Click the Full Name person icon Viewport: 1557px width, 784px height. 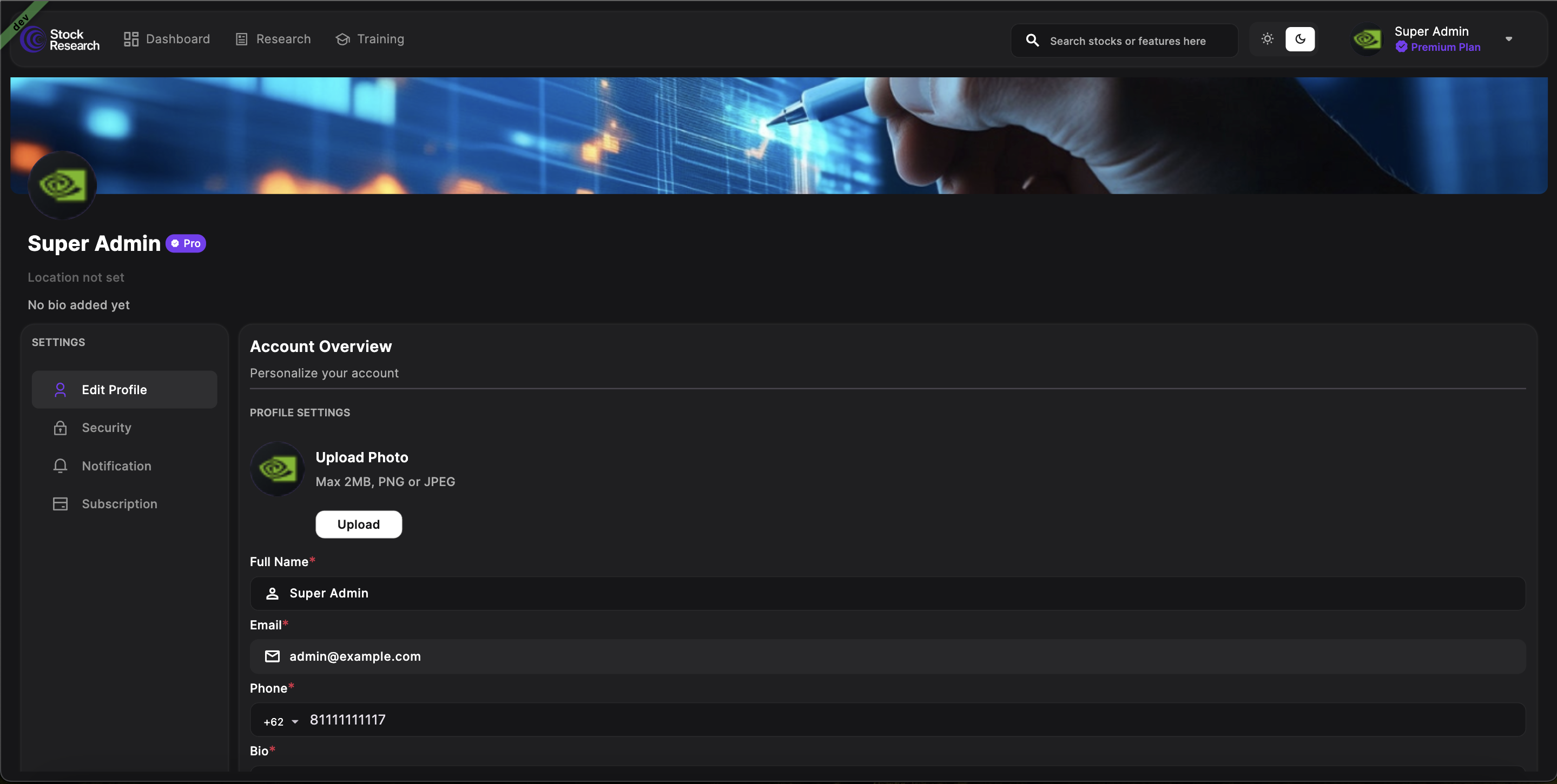(273, 593)
